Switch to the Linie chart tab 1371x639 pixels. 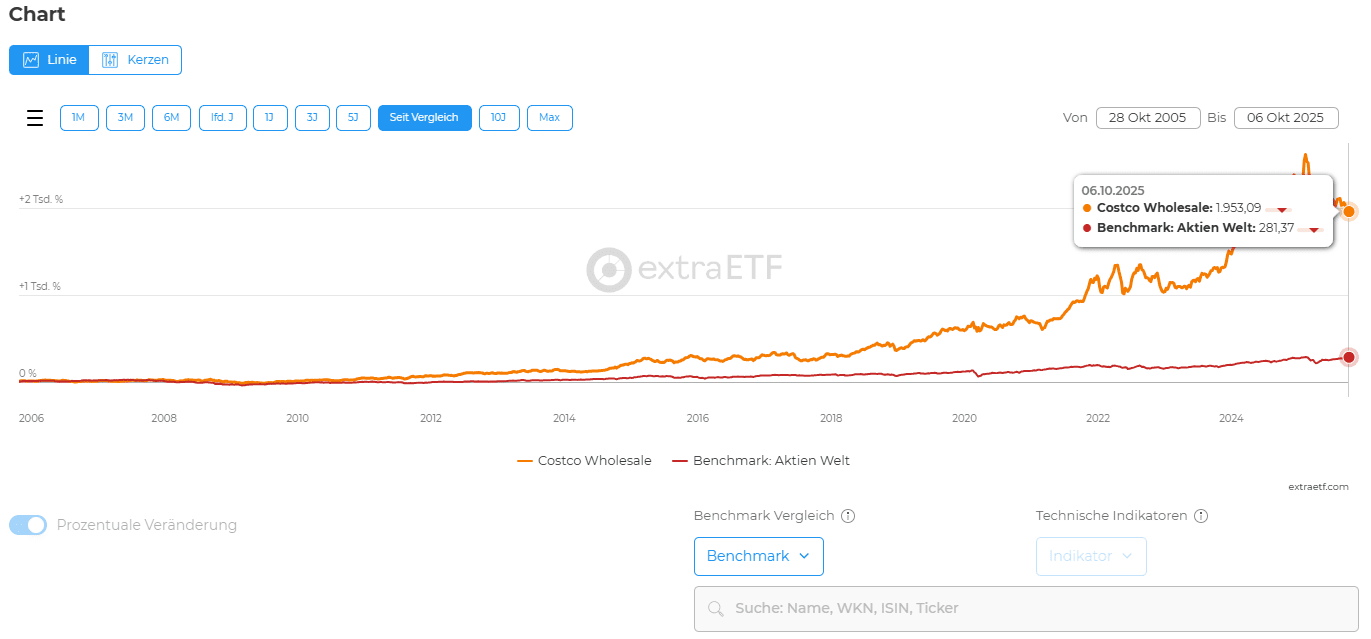click(49, 60)
